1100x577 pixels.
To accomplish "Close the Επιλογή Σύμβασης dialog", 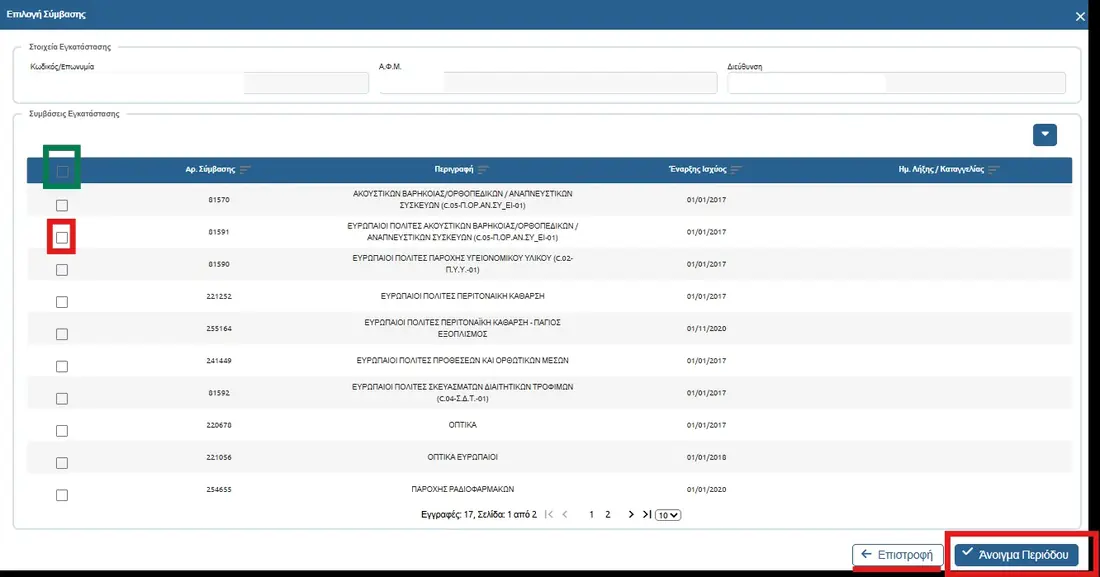I will click(x=1080, y=16).
